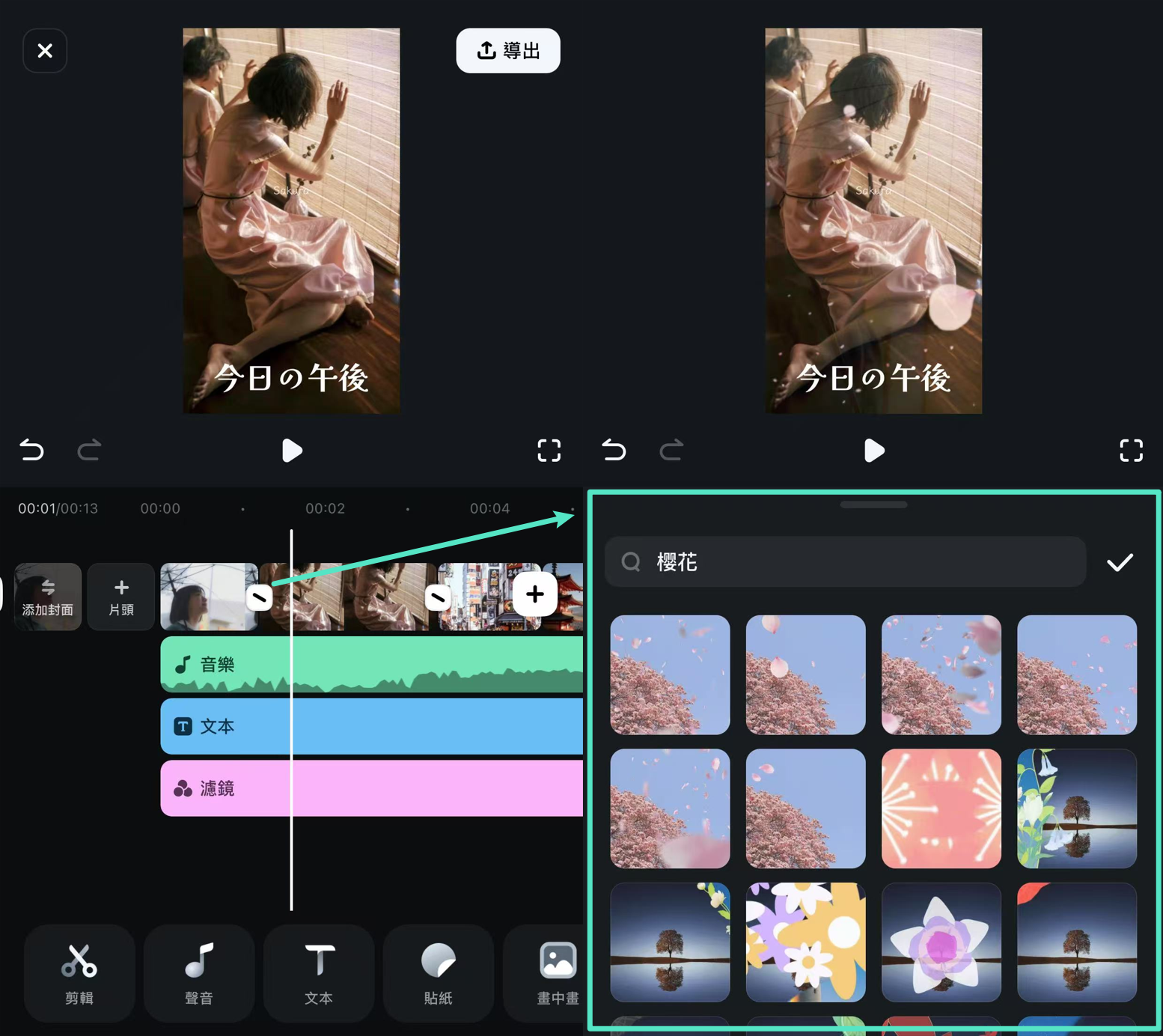Play the left preview video
The image size is (1163, 1036).
292,451
